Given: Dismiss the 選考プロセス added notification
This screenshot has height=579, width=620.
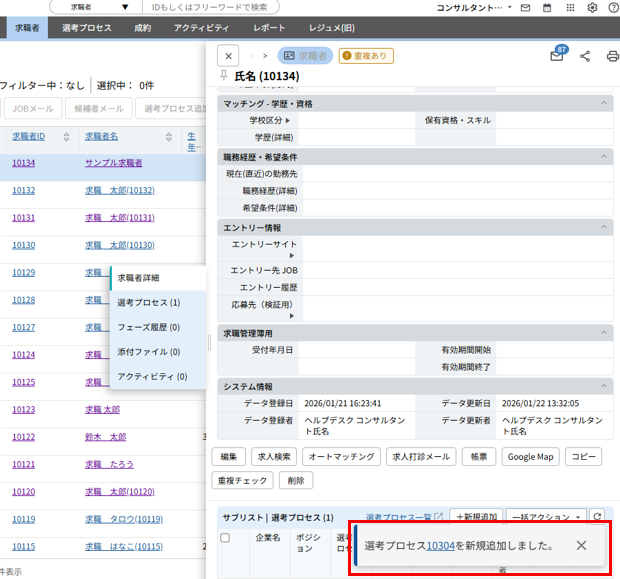Looking at the screenshot, I should 581,546.
